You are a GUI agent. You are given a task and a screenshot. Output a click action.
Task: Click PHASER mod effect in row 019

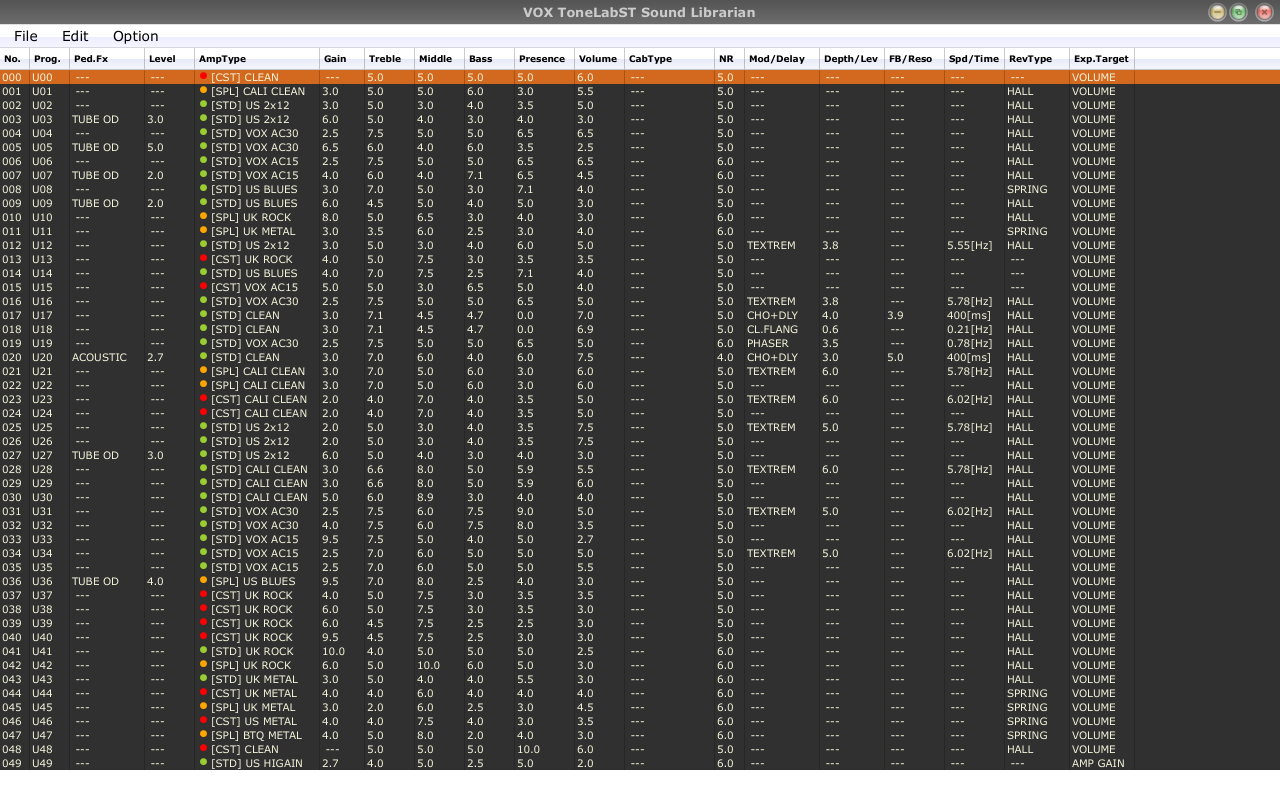pos(767,343)
